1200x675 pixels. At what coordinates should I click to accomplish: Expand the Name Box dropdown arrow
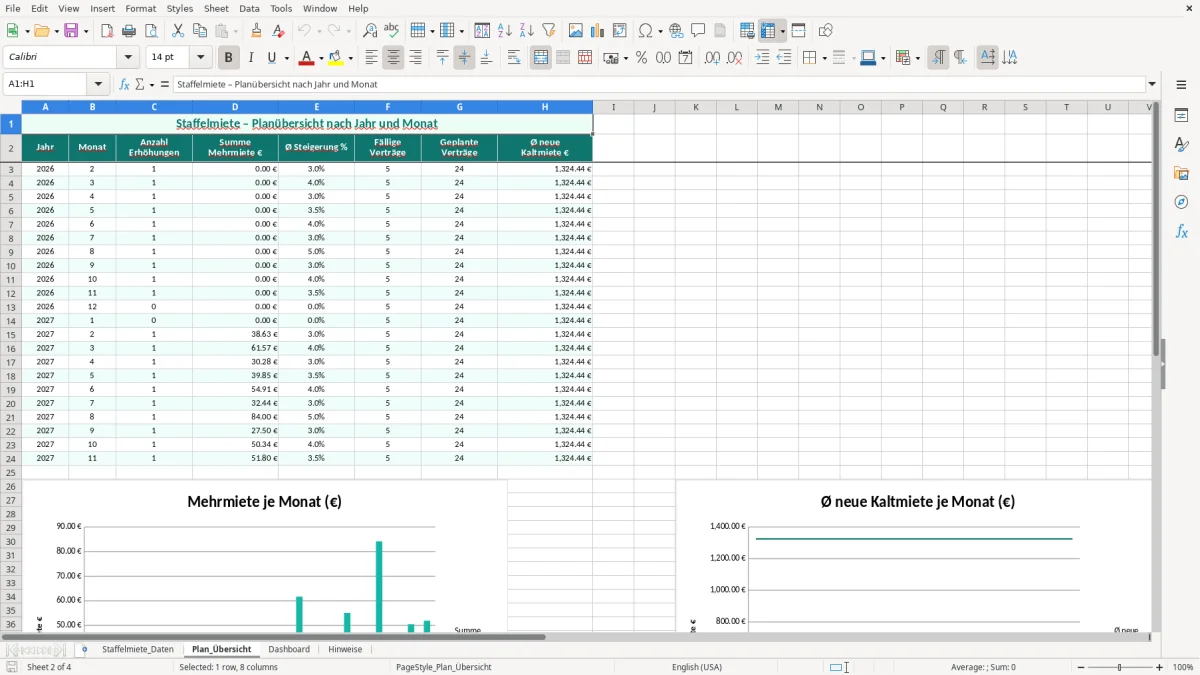[98, 84]
